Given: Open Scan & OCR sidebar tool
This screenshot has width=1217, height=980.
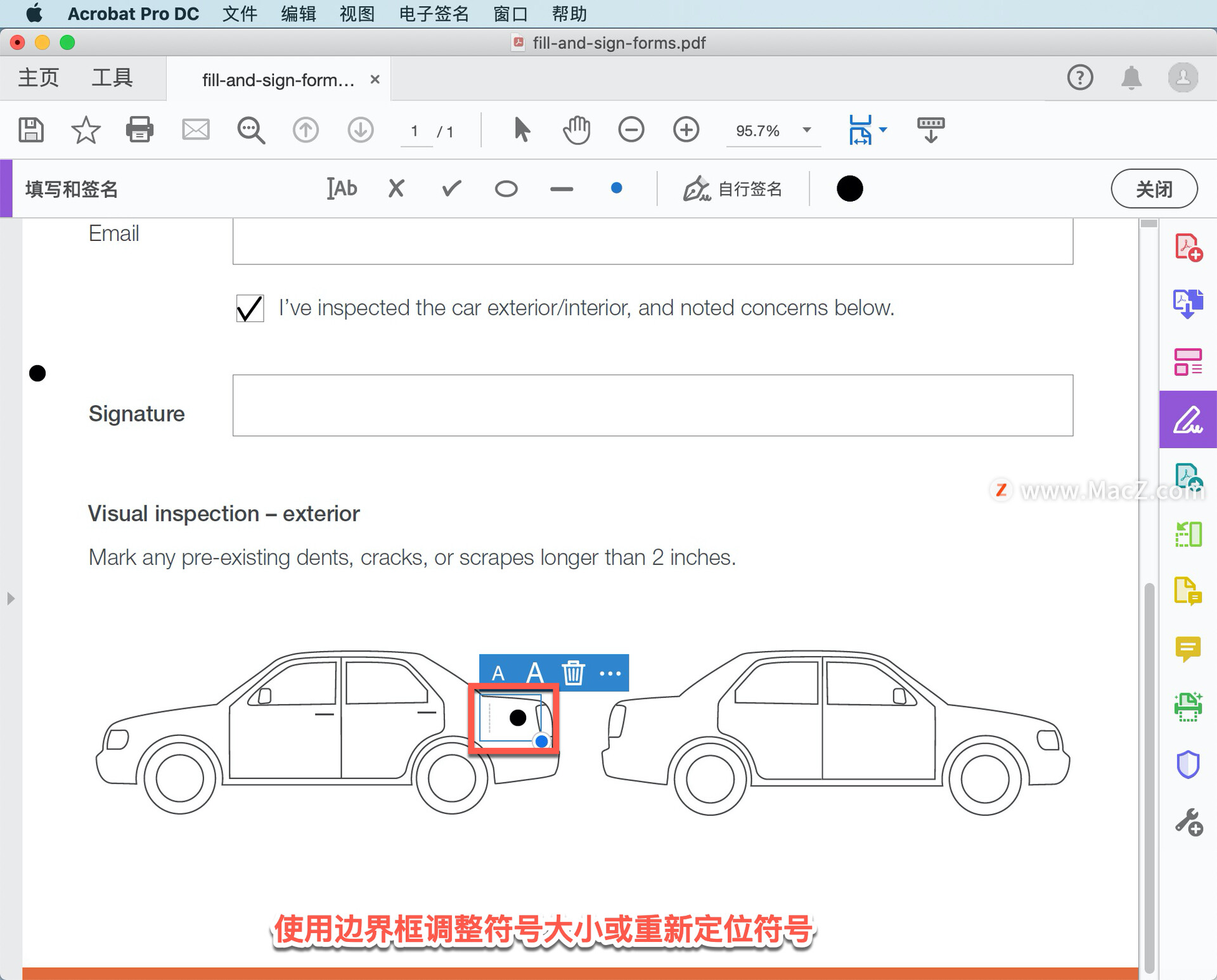Looking at the screenshot, I should tap(1188, 707).
